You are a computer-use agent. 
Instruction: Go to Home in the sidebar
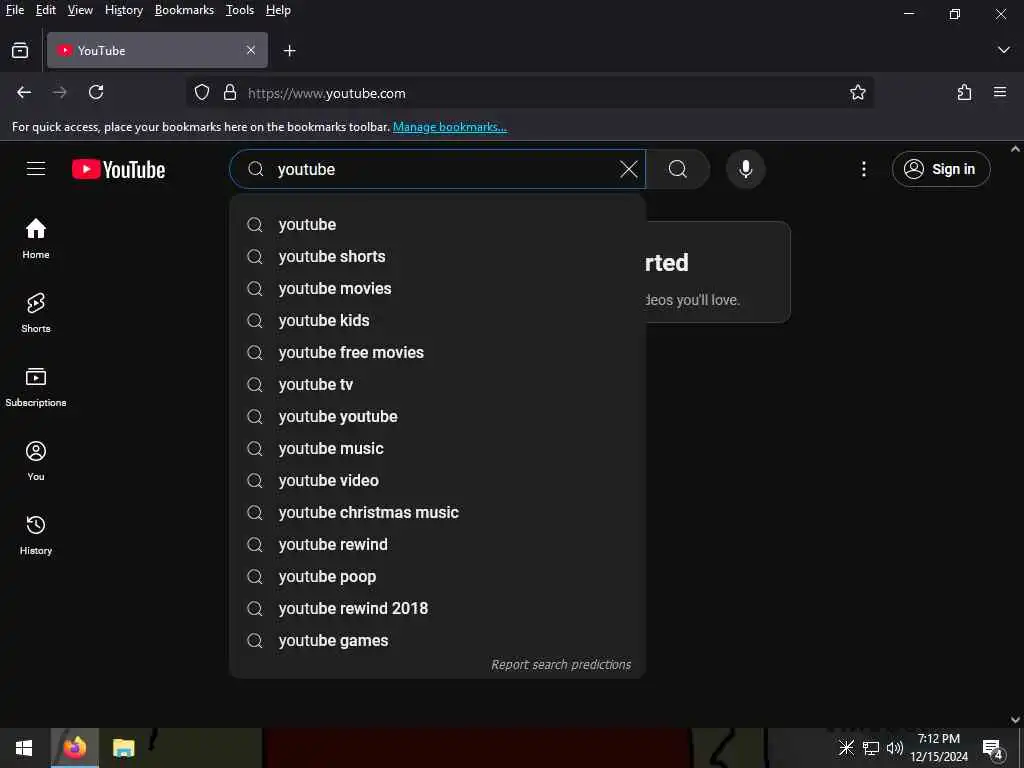point(36,238)
